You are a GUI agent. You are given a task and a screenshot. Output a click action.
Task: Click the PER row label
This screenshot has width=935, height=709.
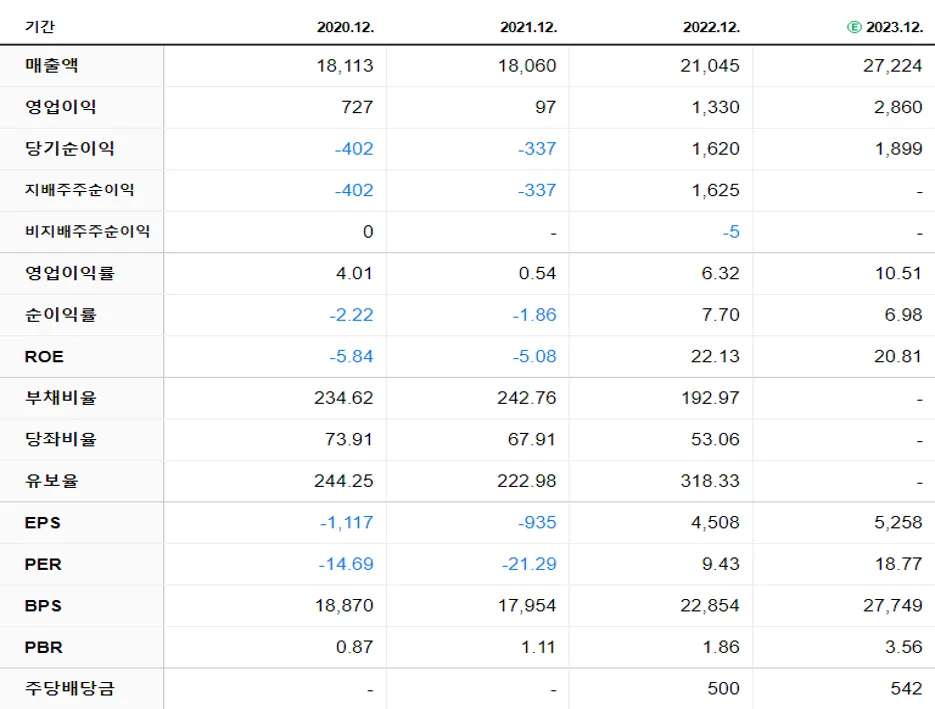pyautogui.click(x=43, y=564)
